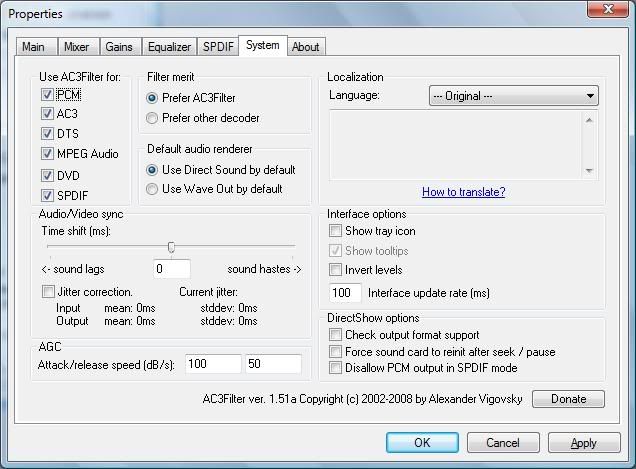The width and height of the screenshot is (636, 469).
Task: Disable DTS decoding checkbox
Action: tap(47, 133)
